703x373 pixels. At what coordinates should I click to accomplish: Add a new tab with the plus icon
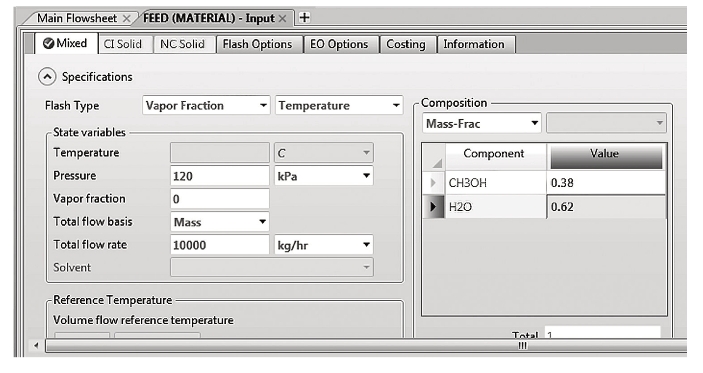click(x=304, y=17)
